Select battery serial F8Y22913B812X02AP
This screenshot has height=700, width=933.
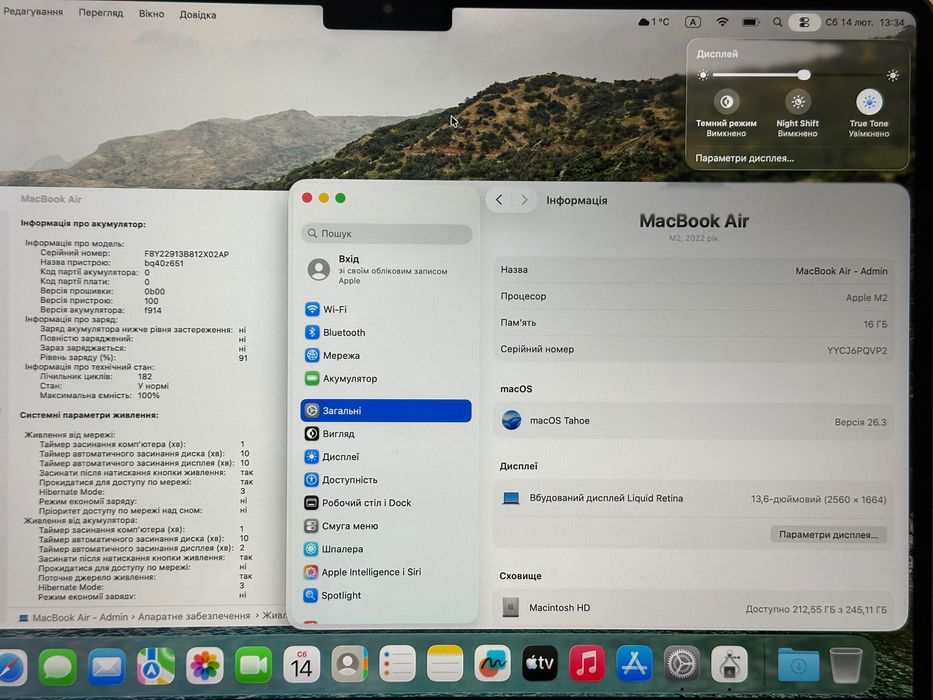186,254
